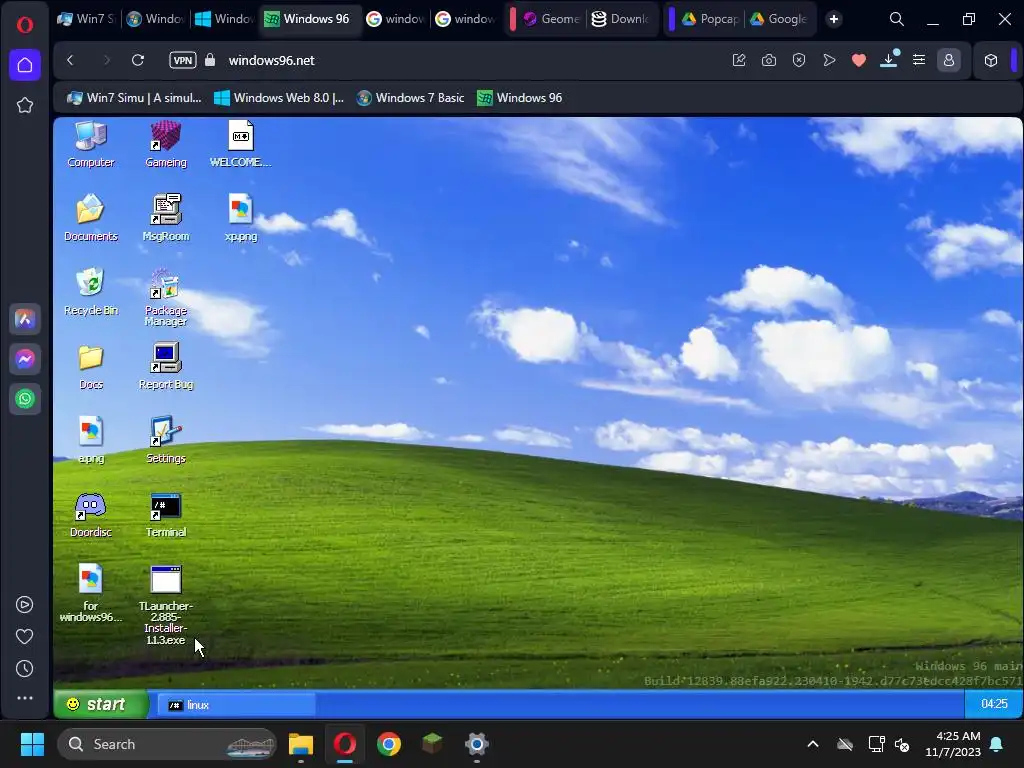Image resolution: width=1024 pixels, height=768 pixels.
Task: Click the Windows 96 start button
Action: click(101, 704)
